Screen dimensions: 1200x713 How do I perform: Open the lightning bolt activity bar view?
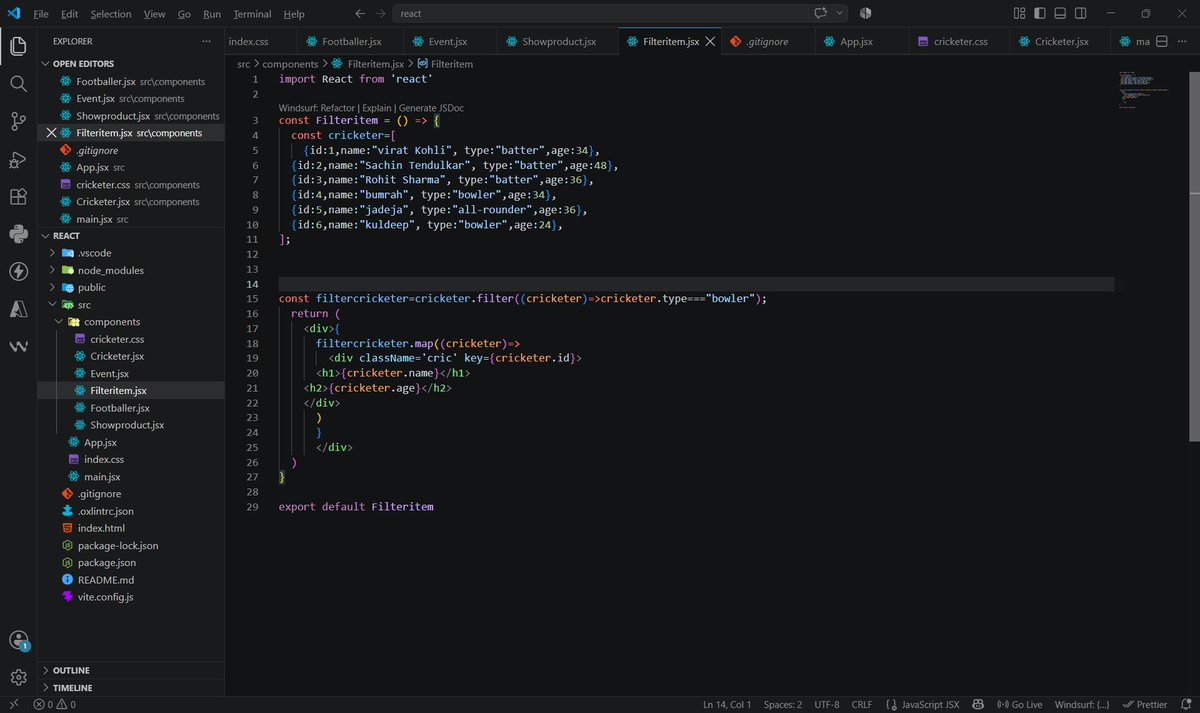18,271
